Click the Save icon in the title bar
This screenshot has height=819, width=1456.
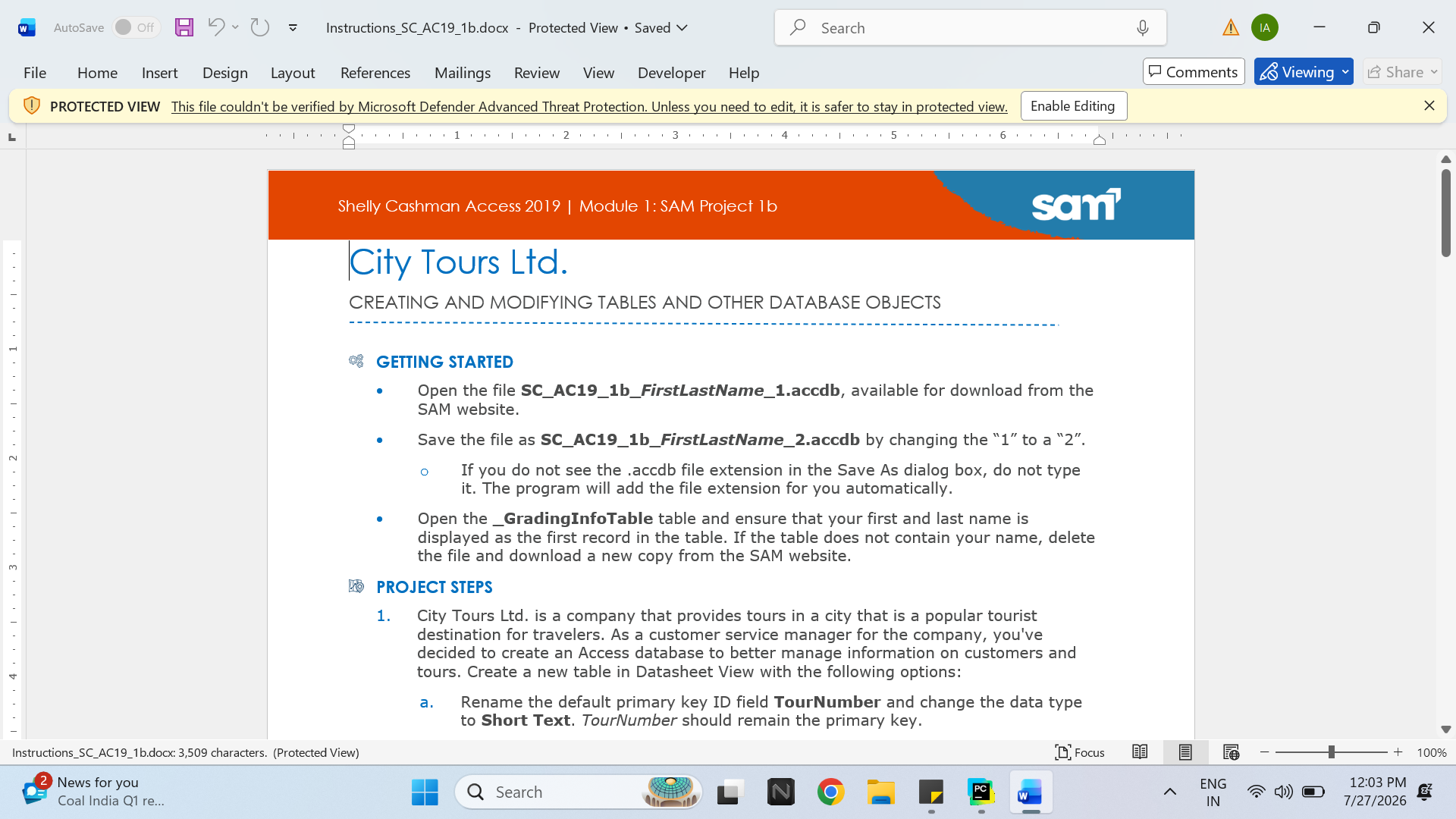coord(184,27)
